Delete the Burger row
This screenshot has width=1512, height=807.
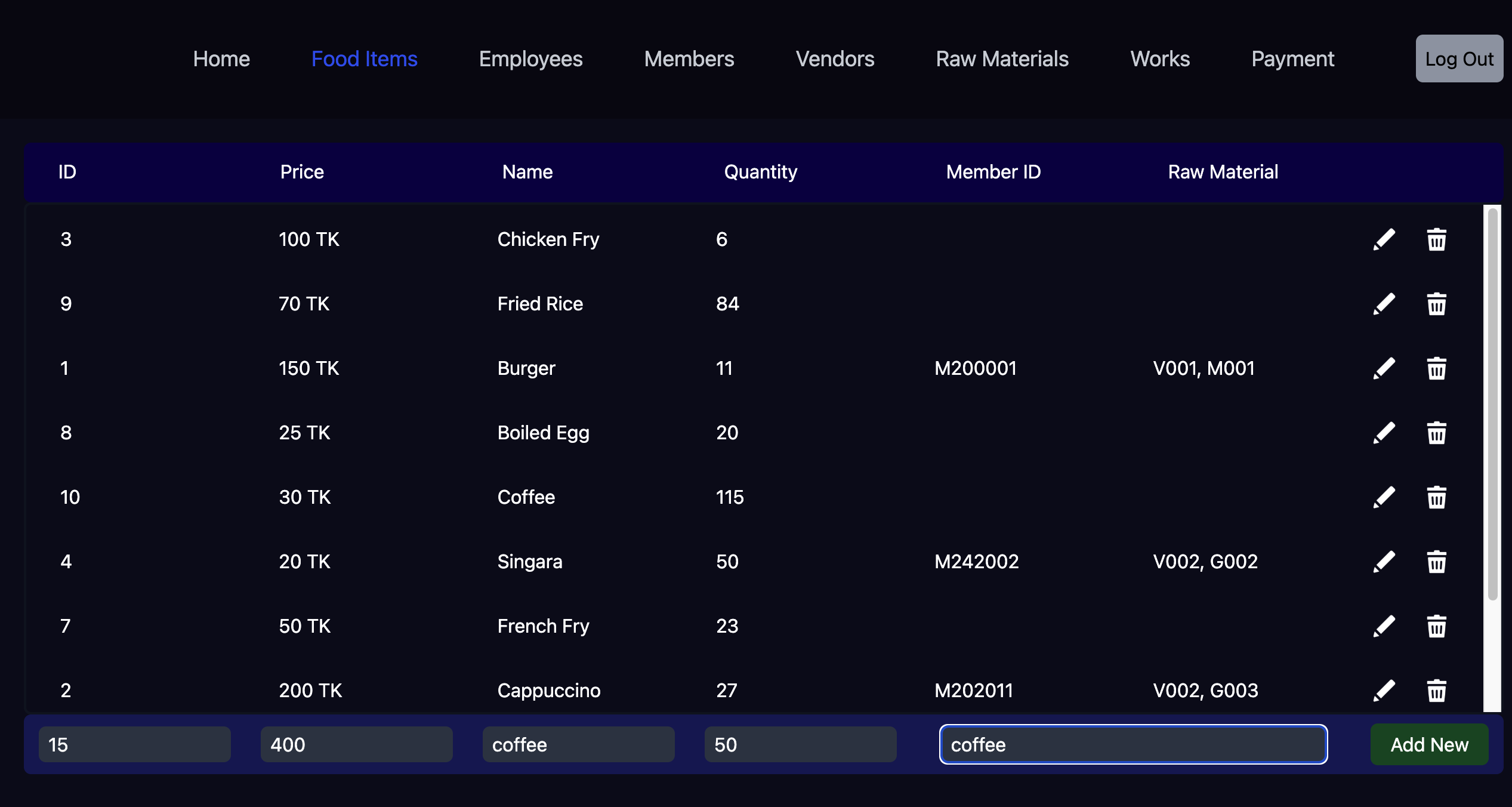1436,368
